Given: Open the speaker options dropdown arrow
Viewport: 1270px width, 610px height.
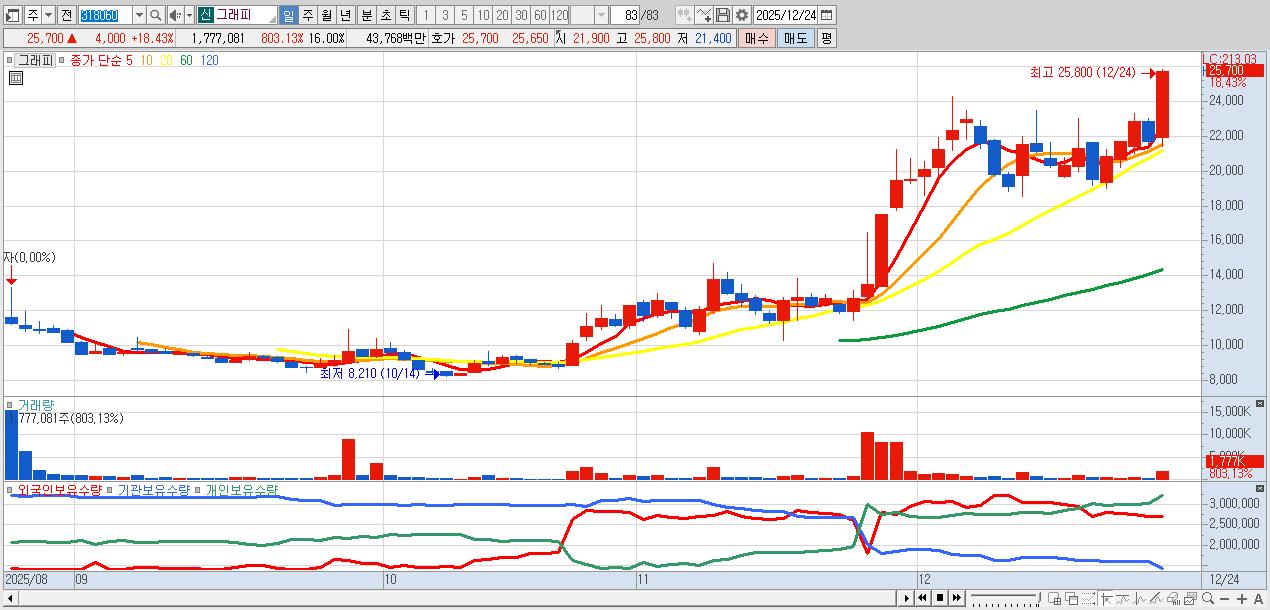Looking at the screenshot, I should click(x=188, y=15).
